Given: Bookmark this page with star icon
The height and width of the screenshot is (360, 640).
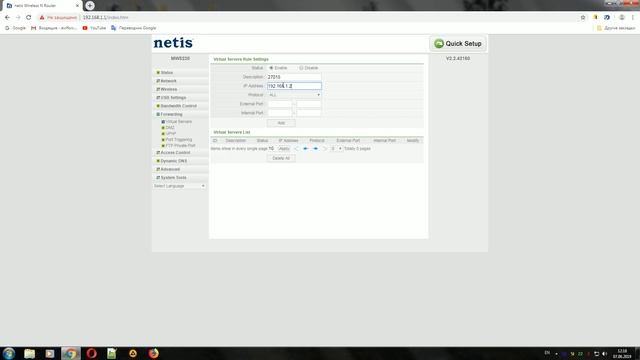Looking at the screenshot, I should pyautogui.click(x=583, y=18).
